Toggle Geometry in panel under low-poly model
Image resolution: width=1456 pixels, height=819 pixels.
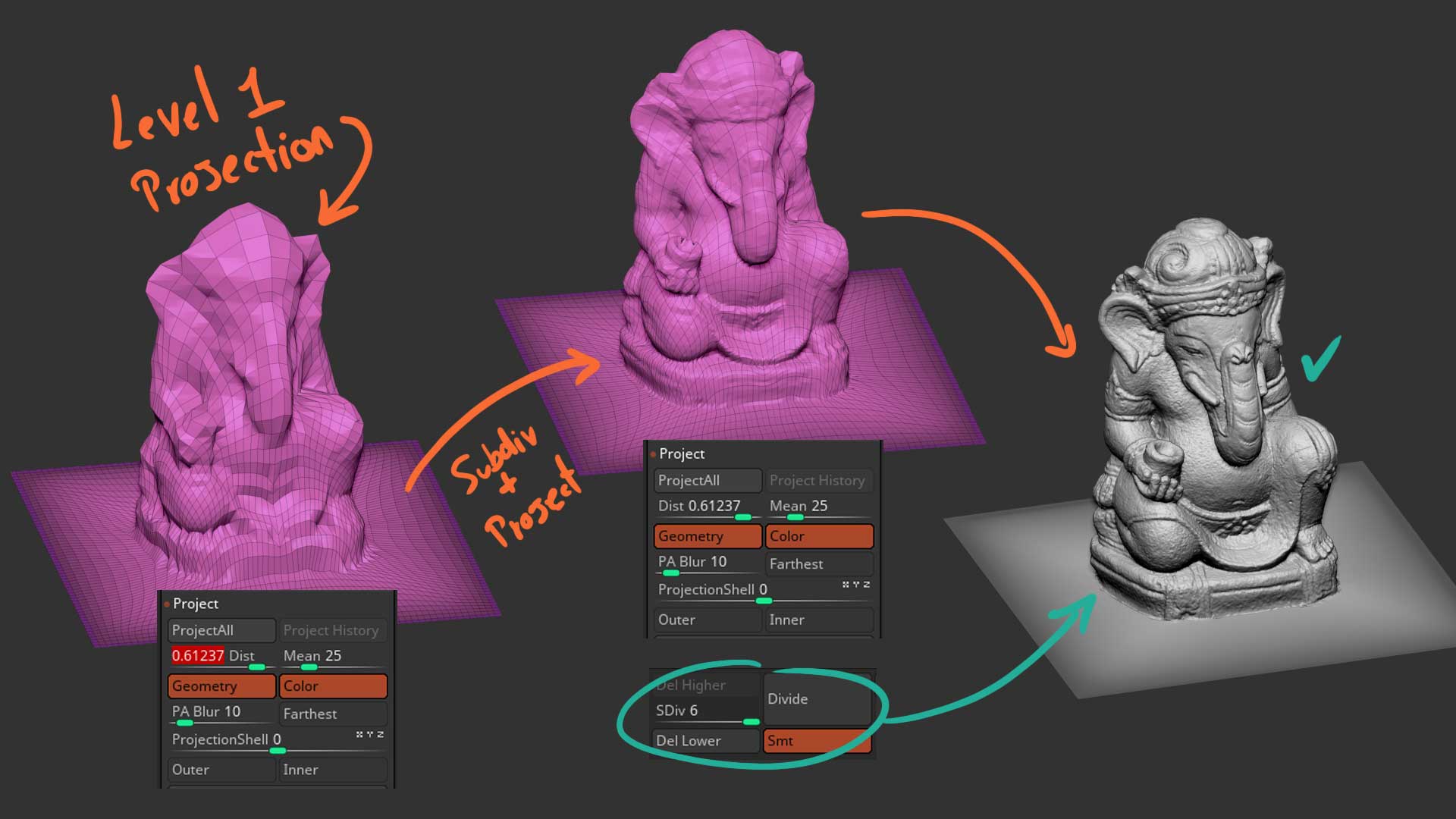point(221,686)
